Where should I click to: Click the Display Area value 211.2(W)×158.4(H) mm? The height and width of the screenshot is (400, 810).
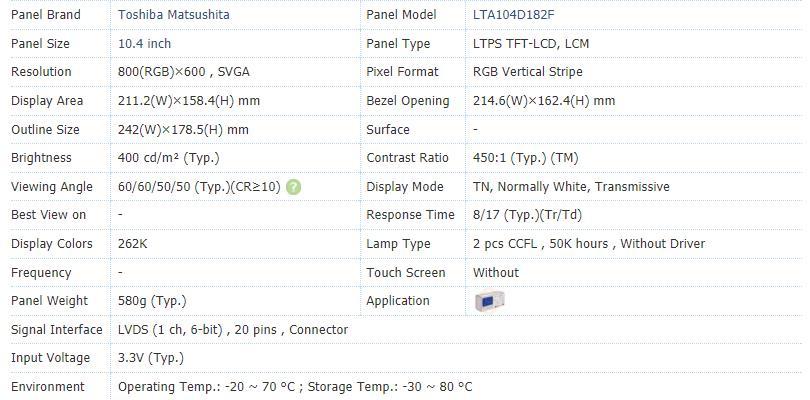tap(189, 101)
